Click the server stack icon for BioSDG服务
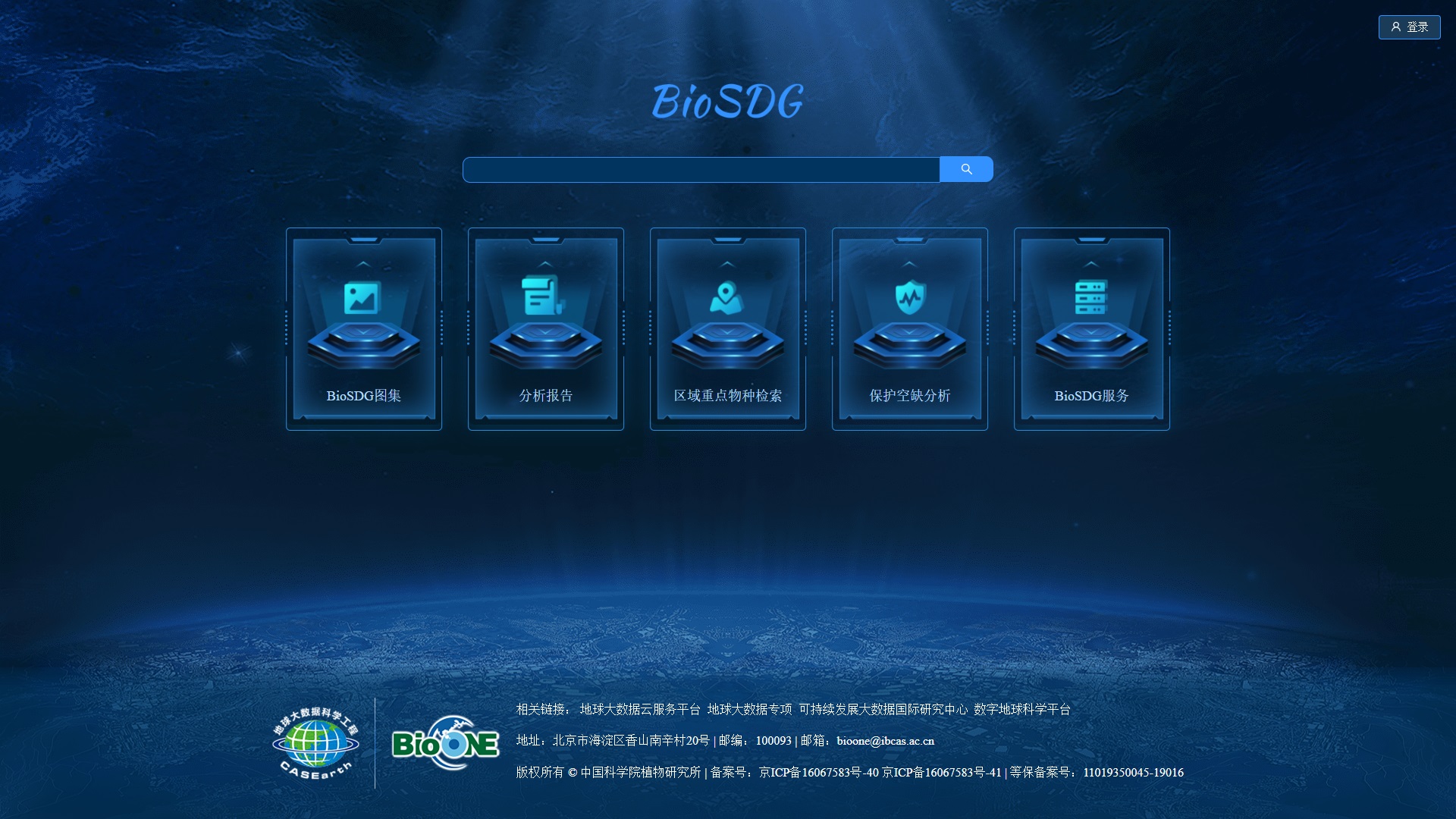 click(1091, 297)
